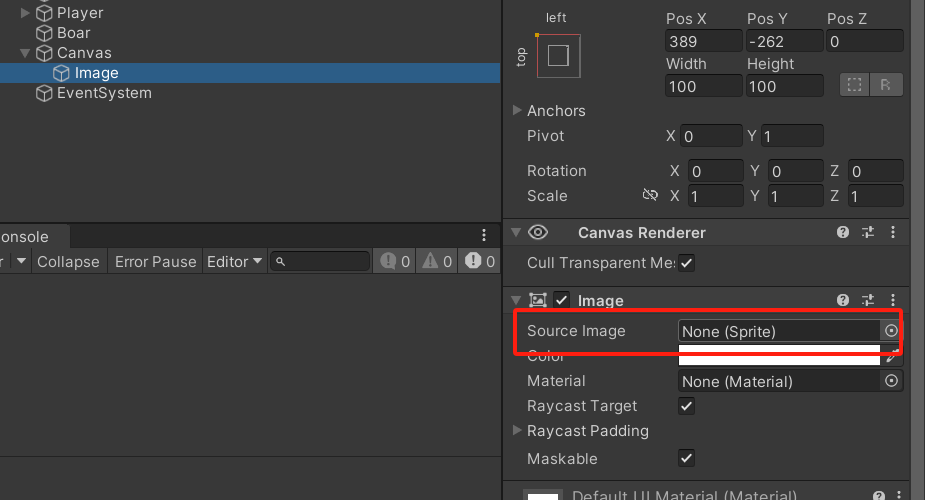
Task: Click the Source Image object picker
Action: tap(891, 331)
